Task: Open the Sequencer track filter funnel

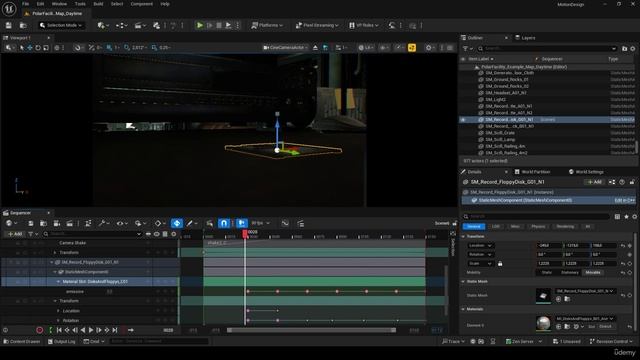Action: [31, 234]
